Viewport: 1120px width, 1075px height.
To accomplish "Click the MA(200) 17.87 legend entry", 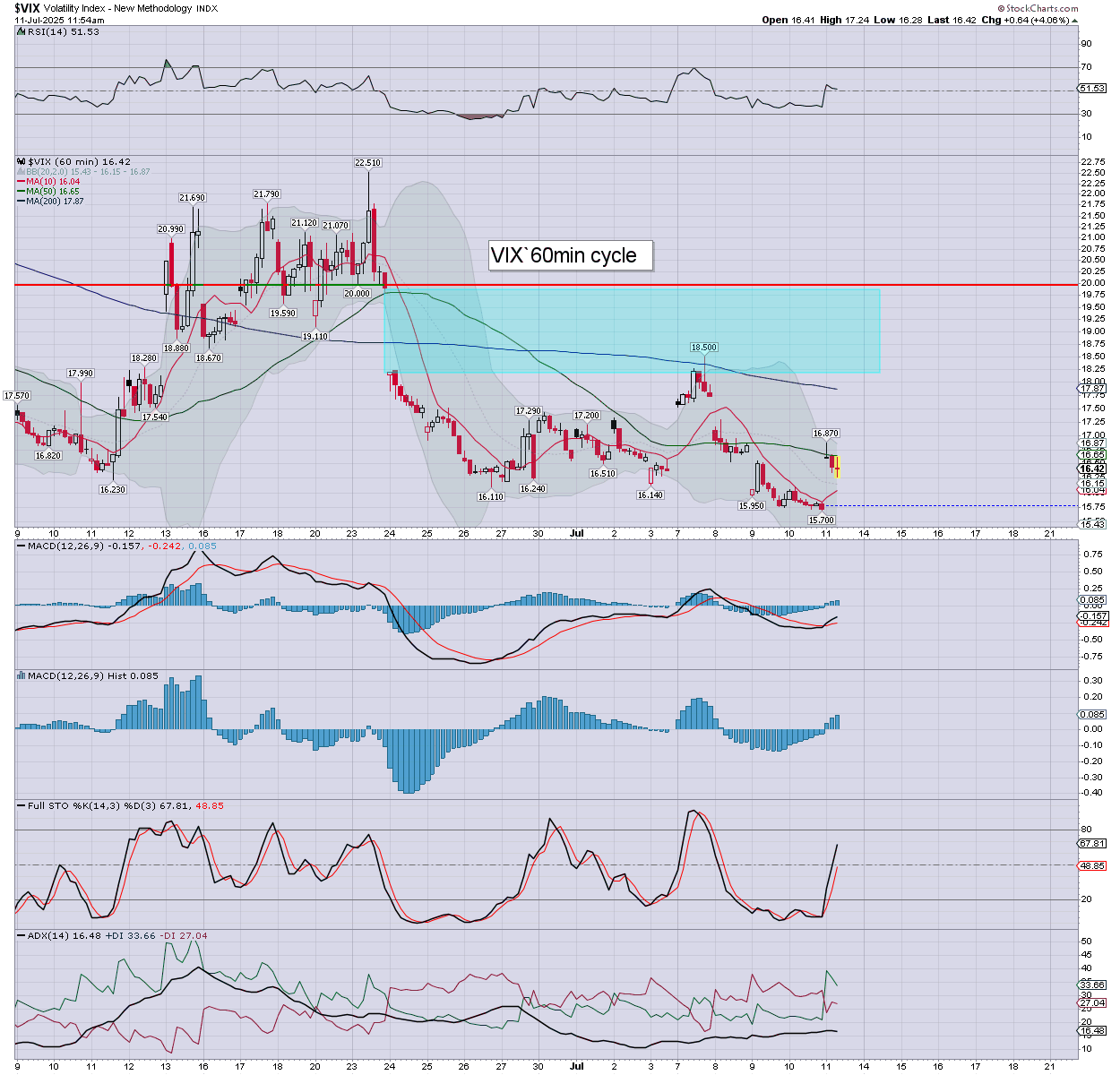I will coord(55,202).
